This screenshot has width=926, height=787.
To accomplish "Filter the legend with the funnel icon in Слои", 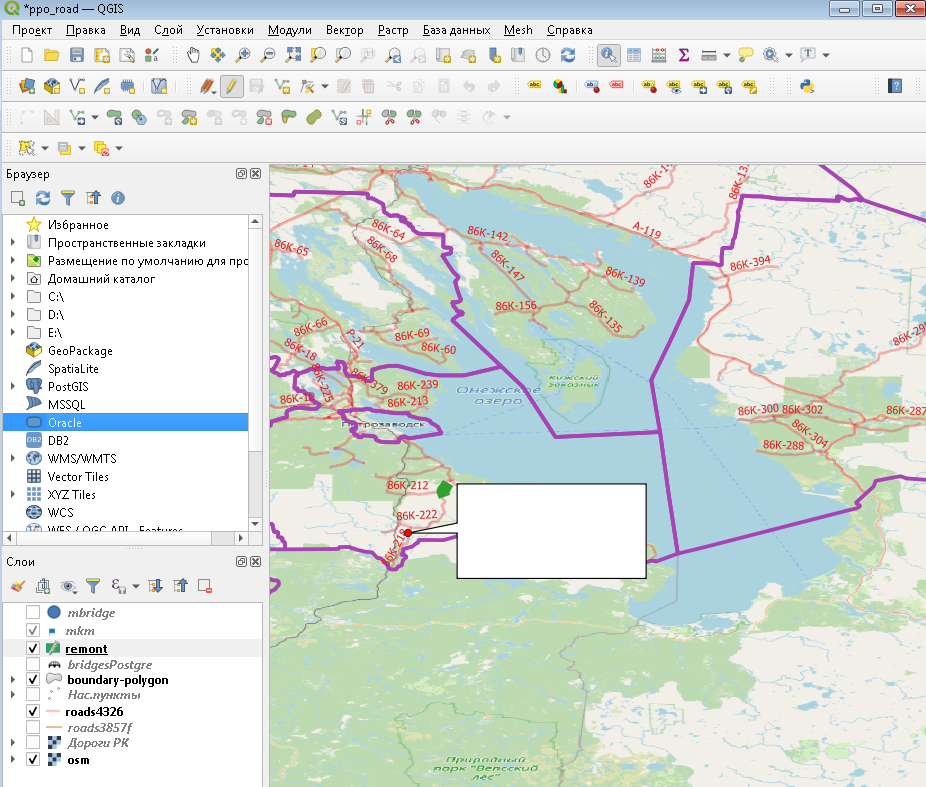I will [93, 586].
